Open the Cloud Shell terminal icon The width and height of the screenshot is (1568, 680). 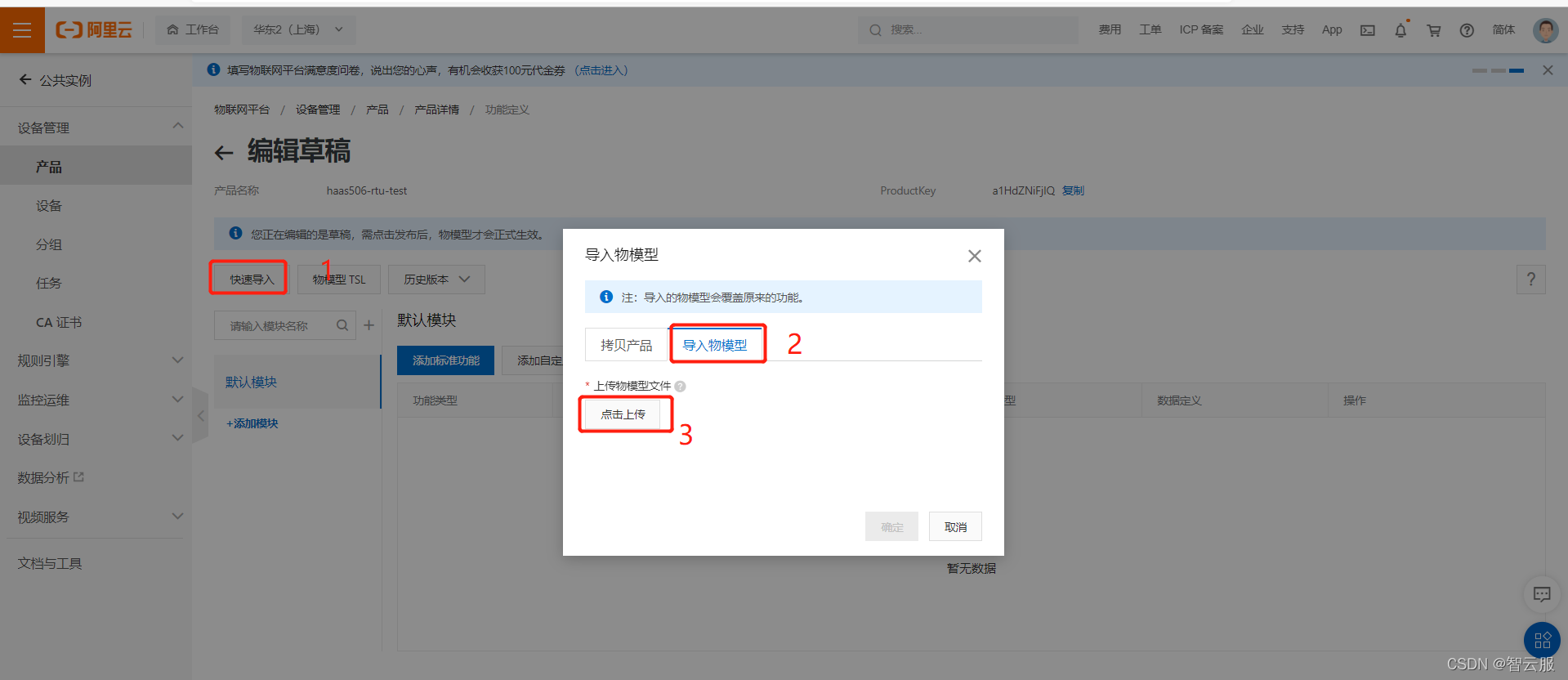1367,30
